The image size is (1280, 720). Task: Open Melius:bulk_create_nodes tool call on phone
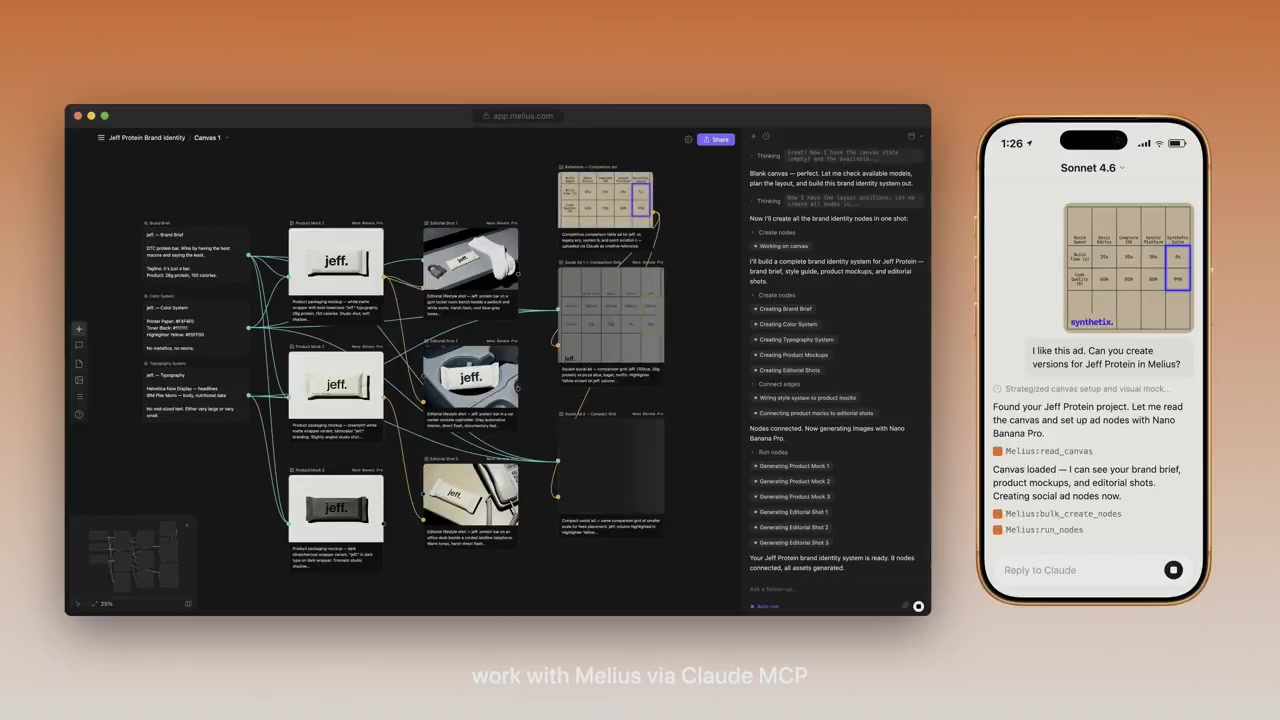tap(1057, 514)
